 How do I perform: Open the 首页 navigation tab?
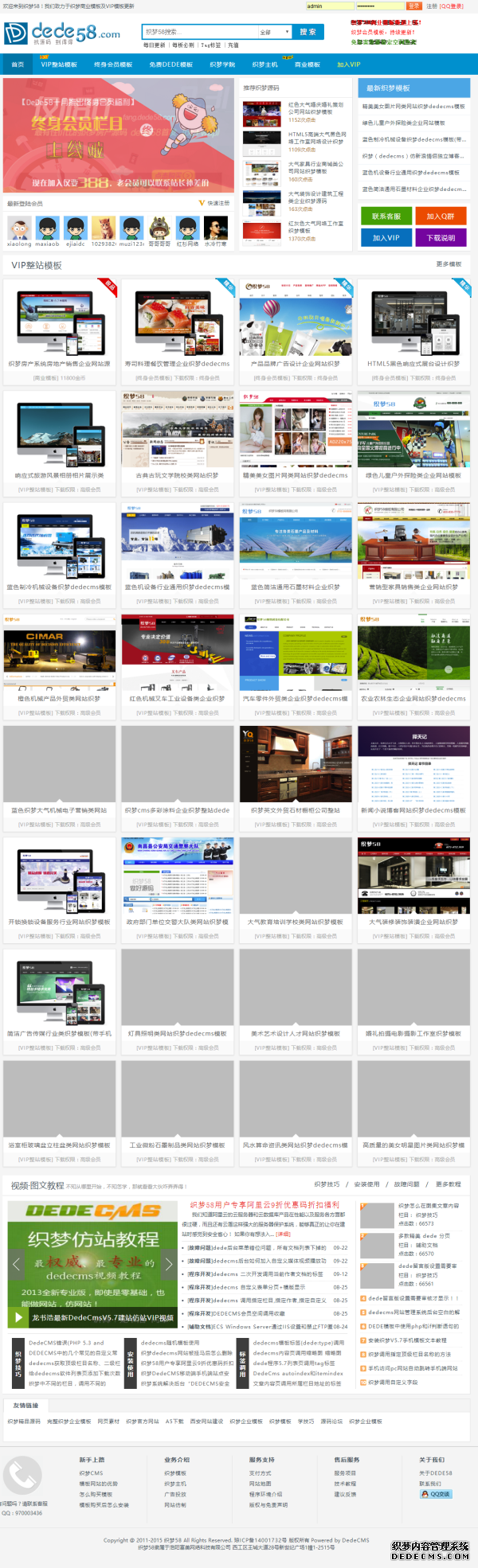coord(18,64)
